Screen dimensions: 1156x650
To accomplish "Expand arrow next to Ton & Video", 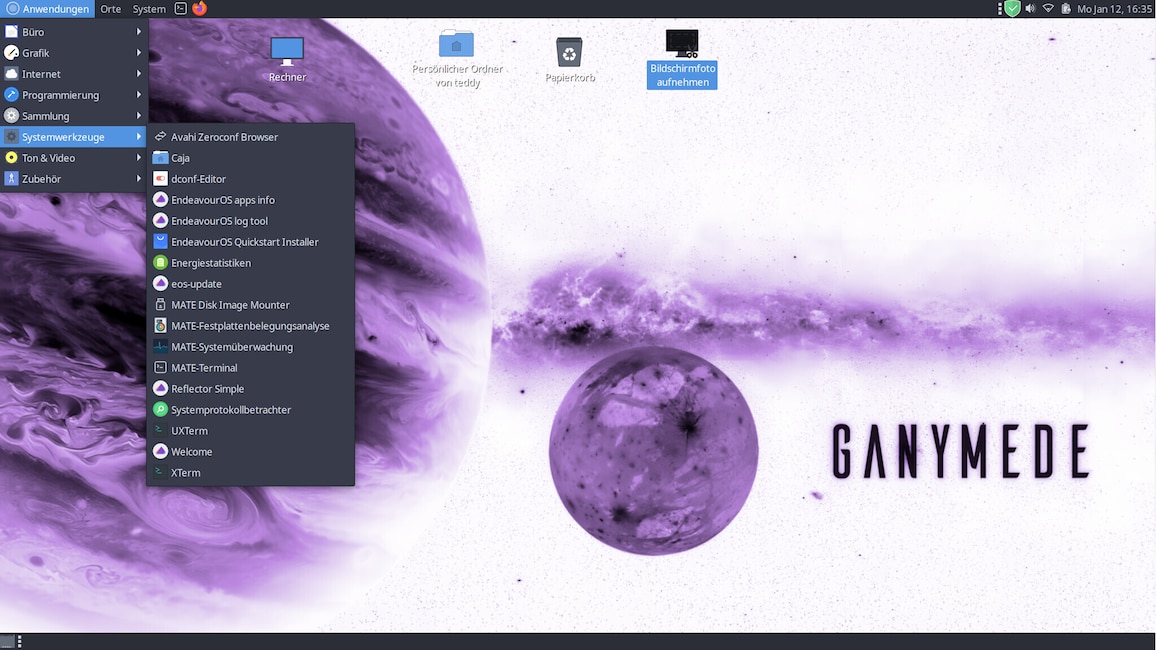I will (139, 158).
